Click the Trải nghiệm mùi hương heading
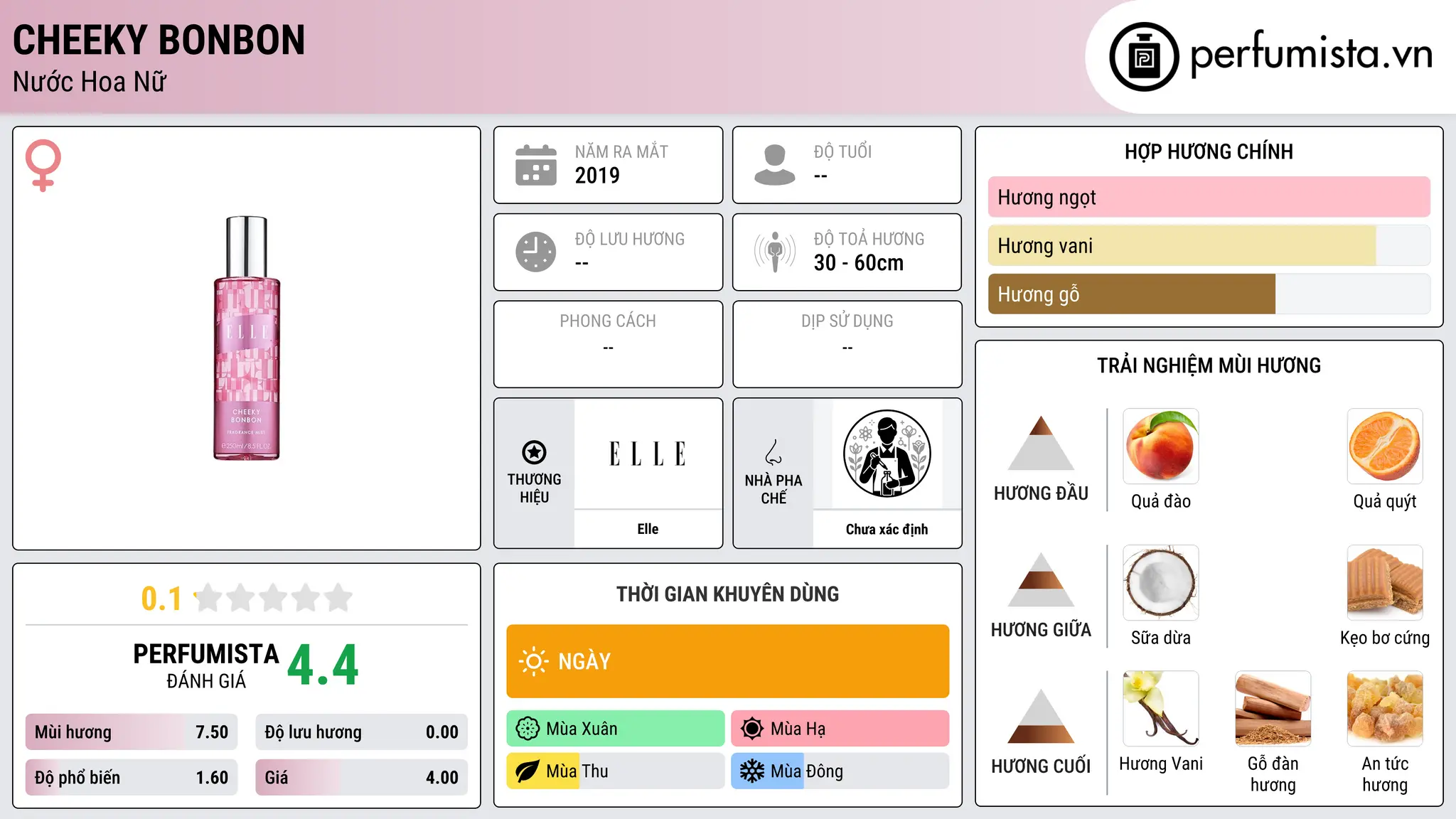 (1209, 365)
